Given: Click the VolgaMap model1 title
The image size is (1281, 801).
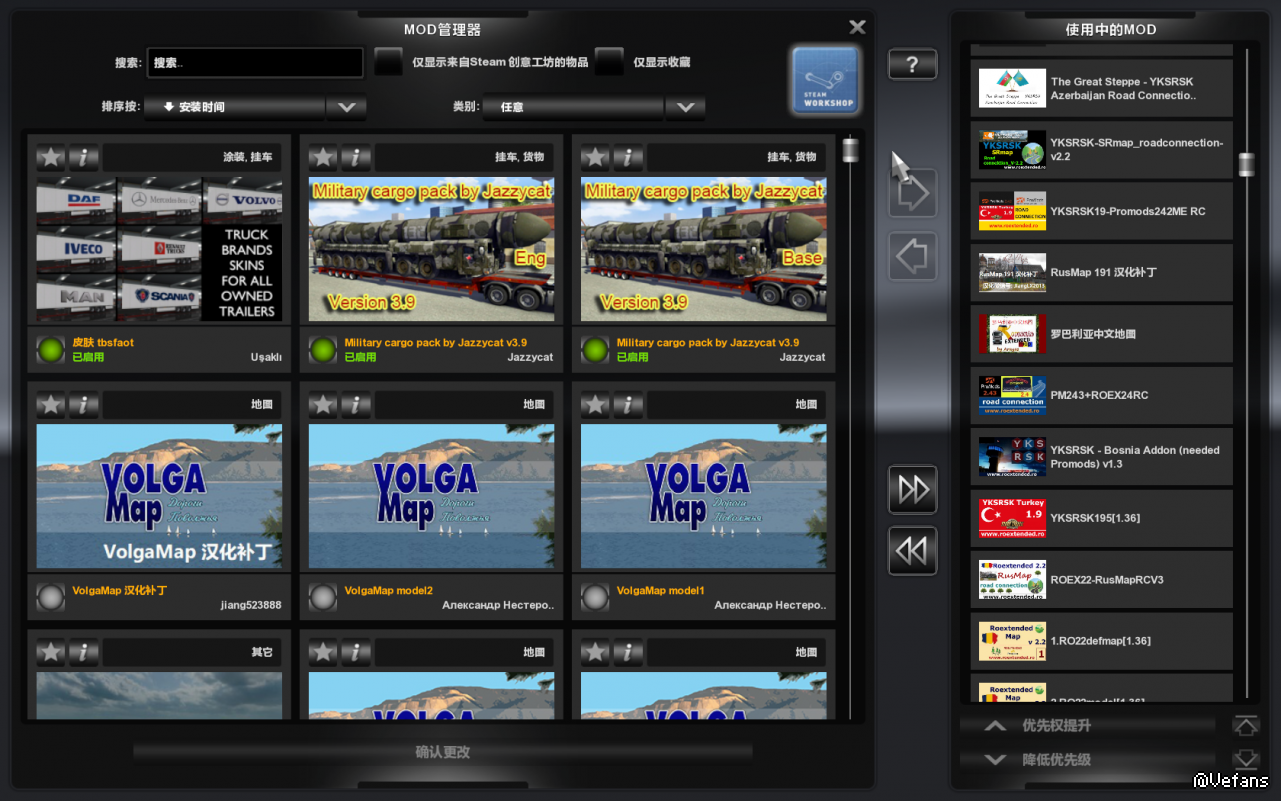Looking at the screenshot, I should click(x=661, y=591).
